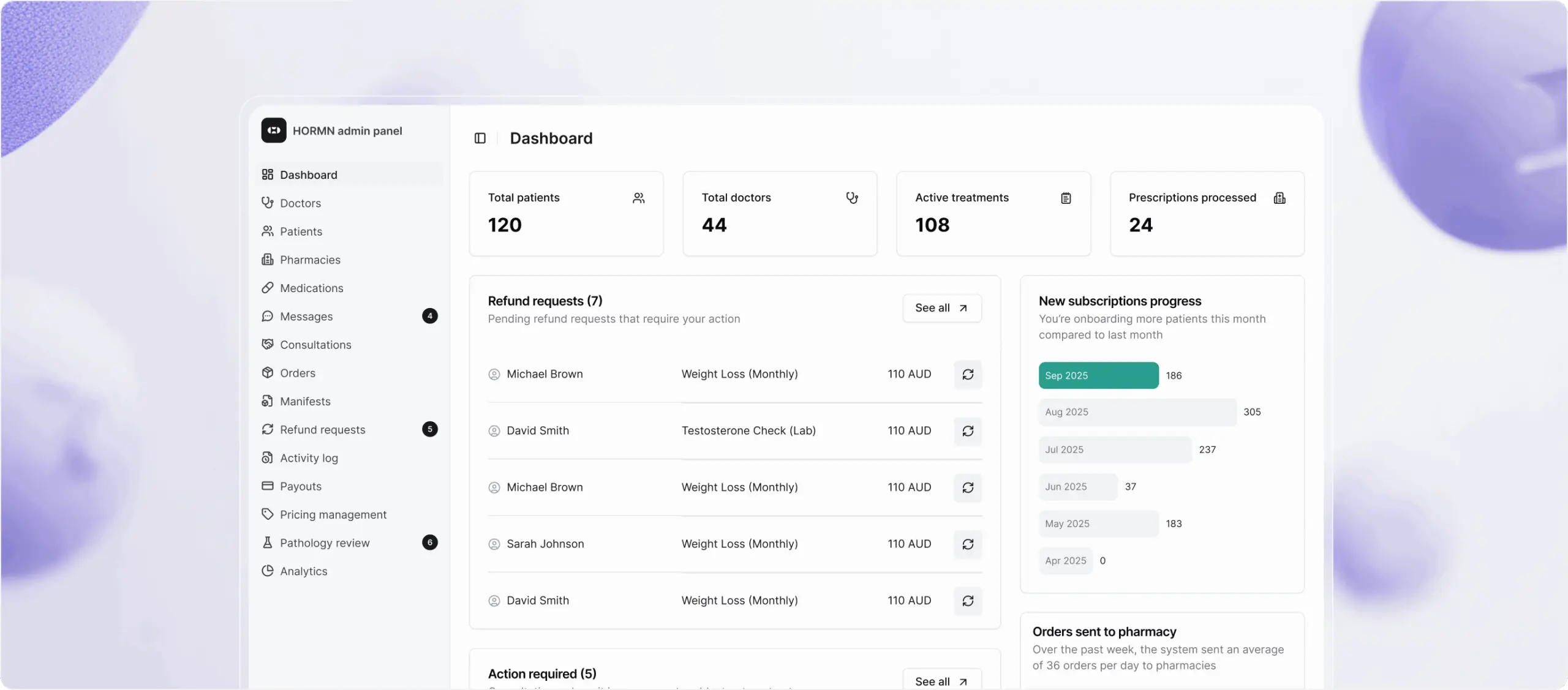Click stethoscope icon on Total doctors card
This screenshot has height=690, width=1568.
coord(852,198)
